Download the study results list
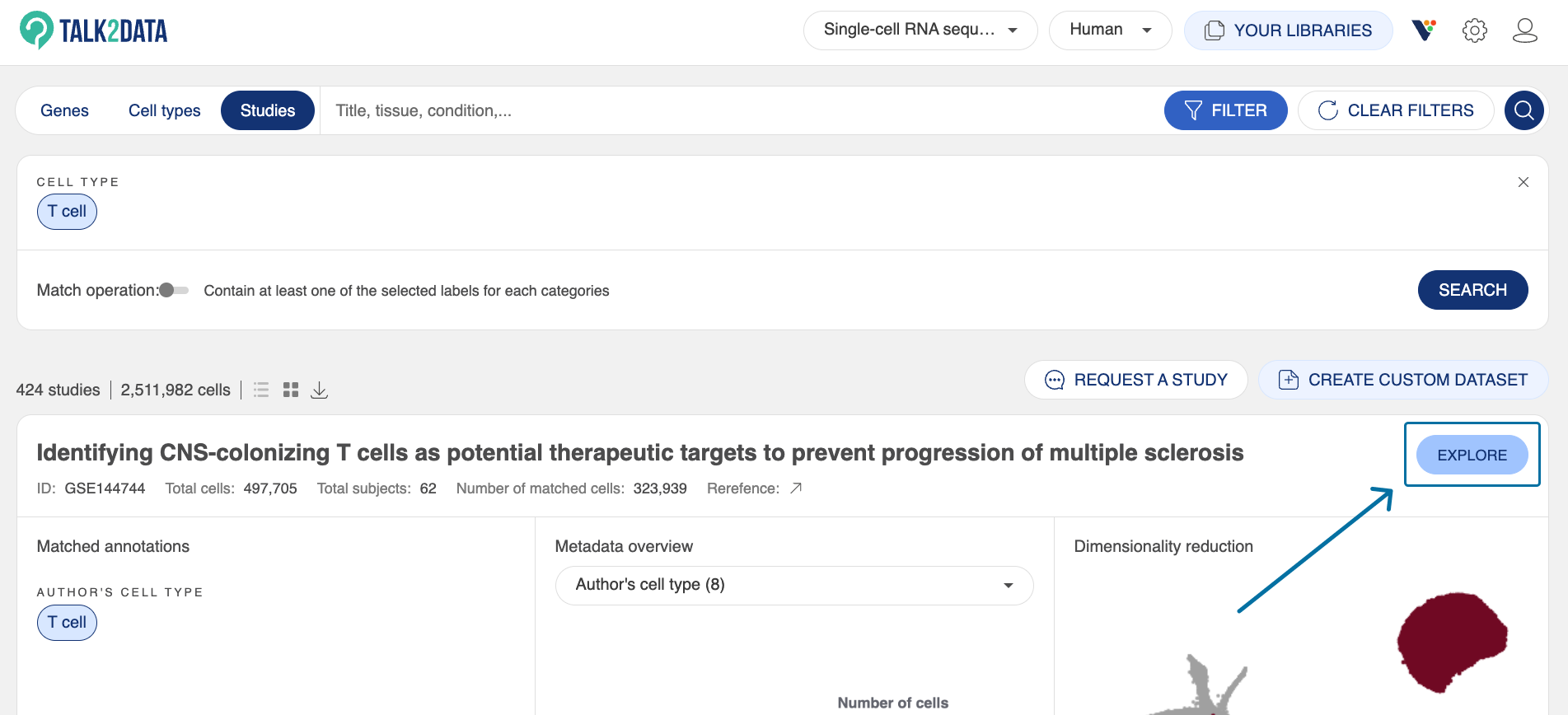 point(319,390)
